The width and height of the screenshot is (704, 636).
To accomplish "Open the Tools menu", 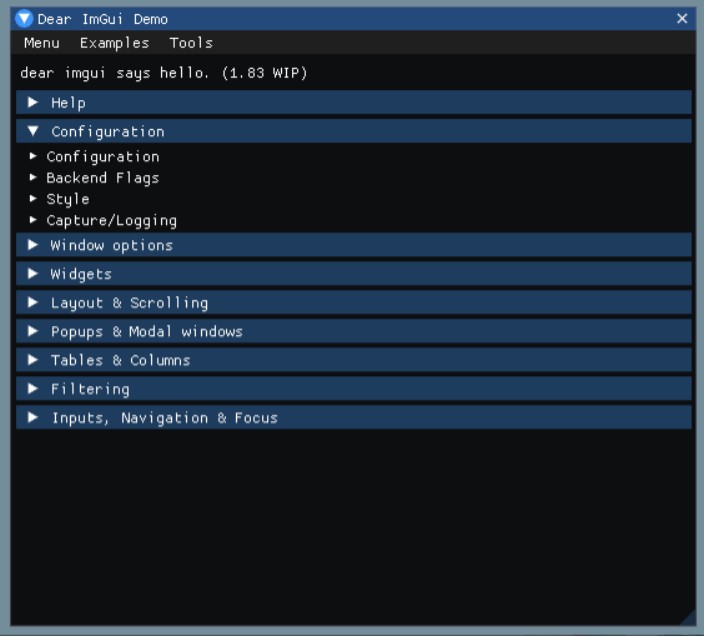I will click(x=191, y=43).
